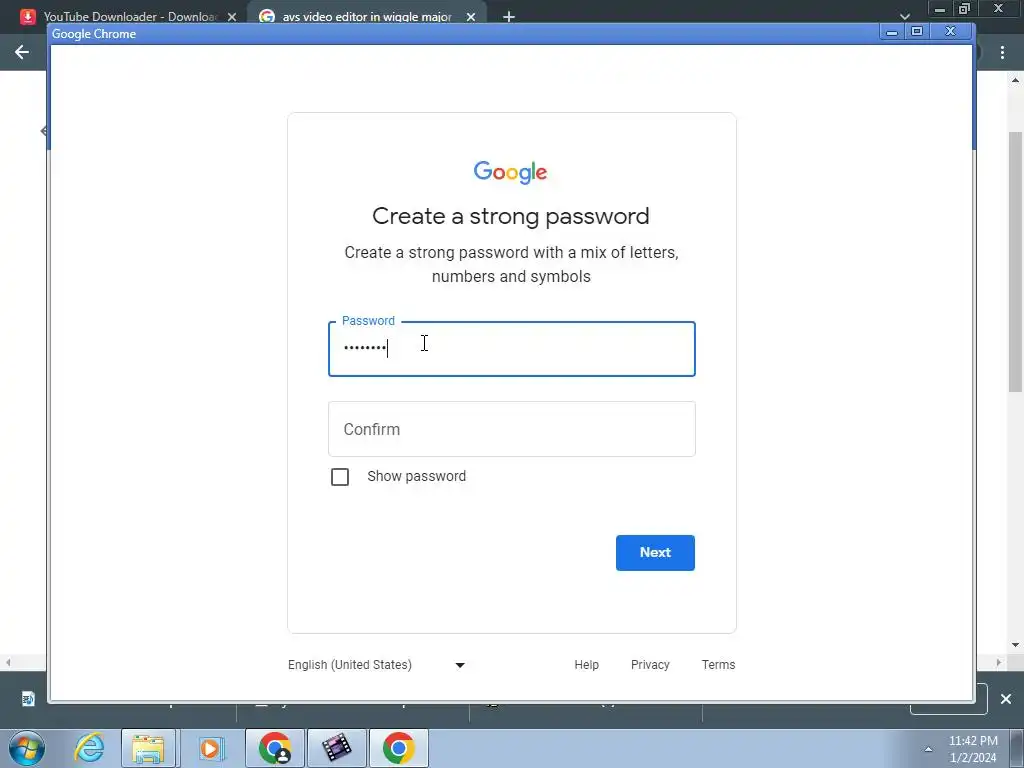The image size is (1024, 768).
Task: Minimize the Google Chrome popup window
Action: (x=891, y=31)
